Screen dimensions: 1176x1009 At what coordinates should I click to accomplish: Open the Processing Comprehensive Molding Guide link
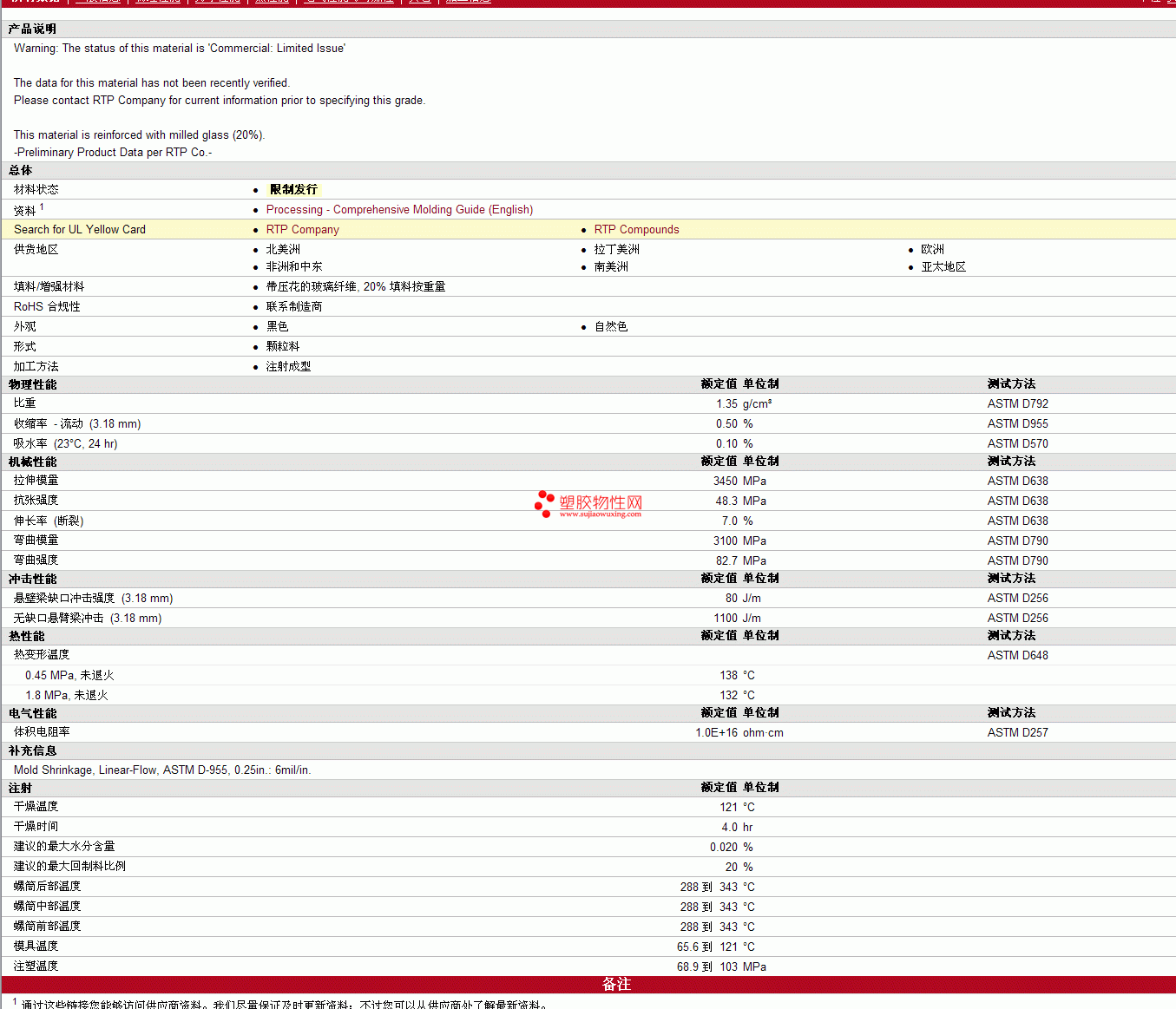pos(399,210)
